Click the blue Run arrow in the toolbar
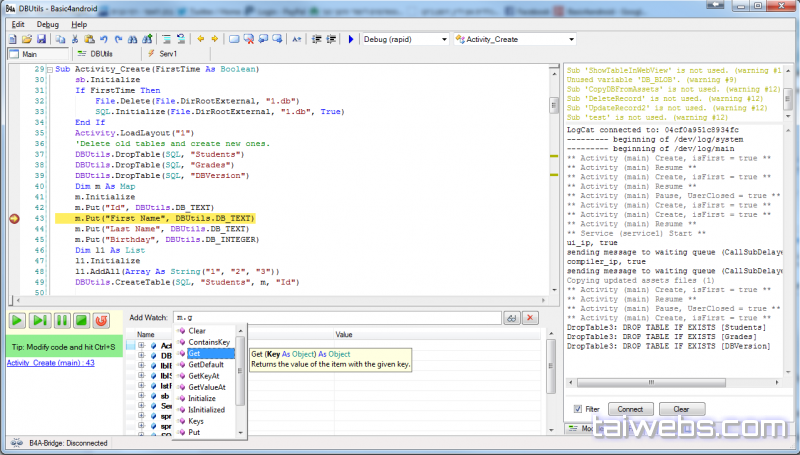 click(351, 39)
